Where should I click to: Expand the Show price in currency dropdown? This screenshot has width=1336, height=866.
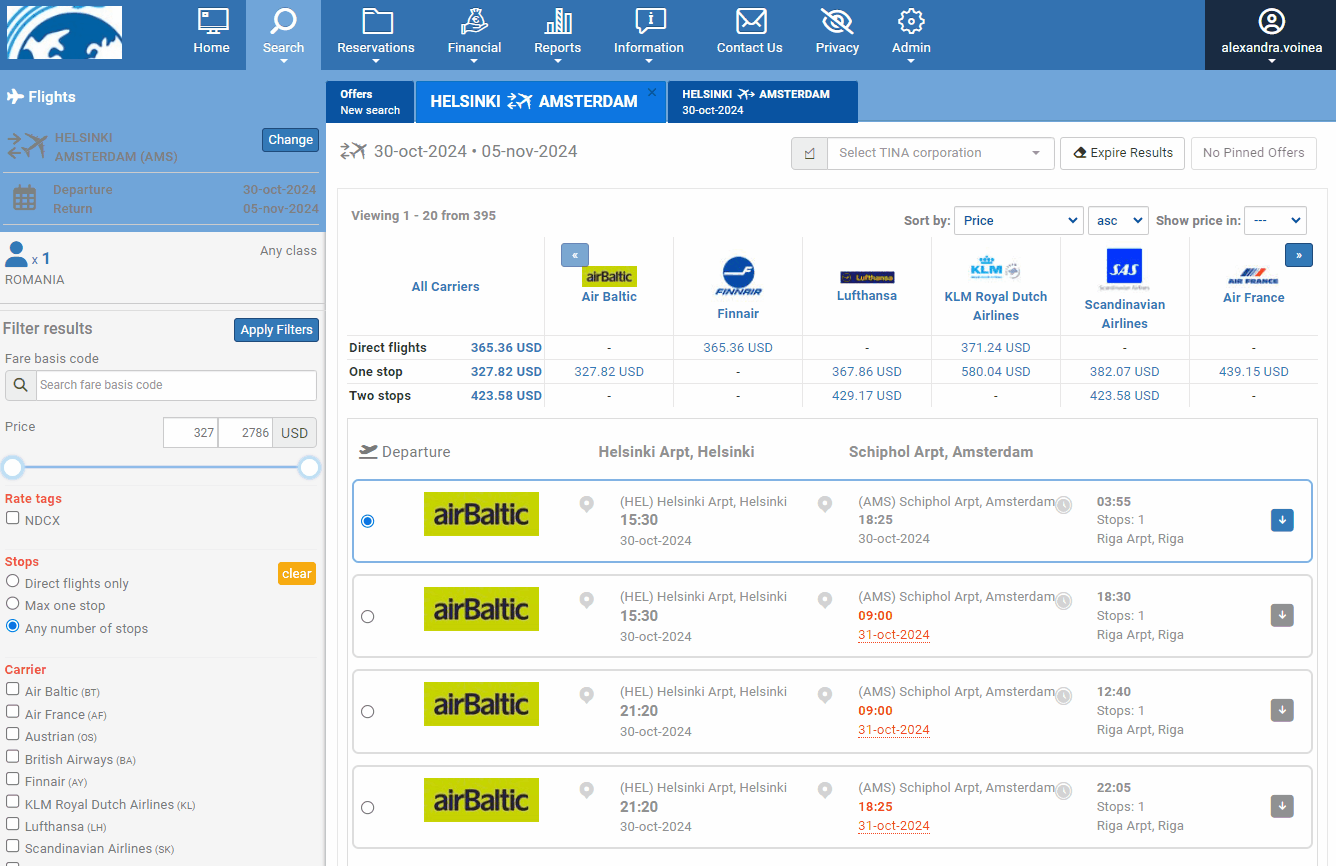[1275, 221]
